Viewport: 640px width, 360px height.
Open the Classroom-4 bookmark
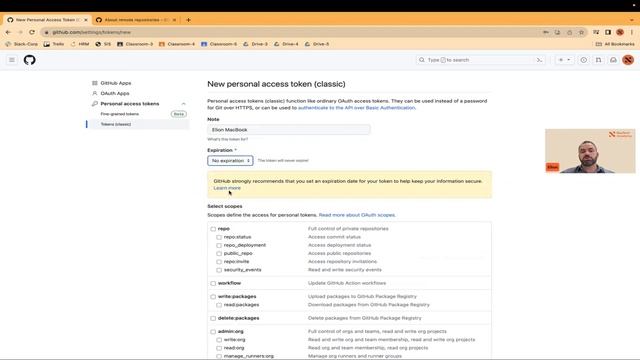(177, 44)
